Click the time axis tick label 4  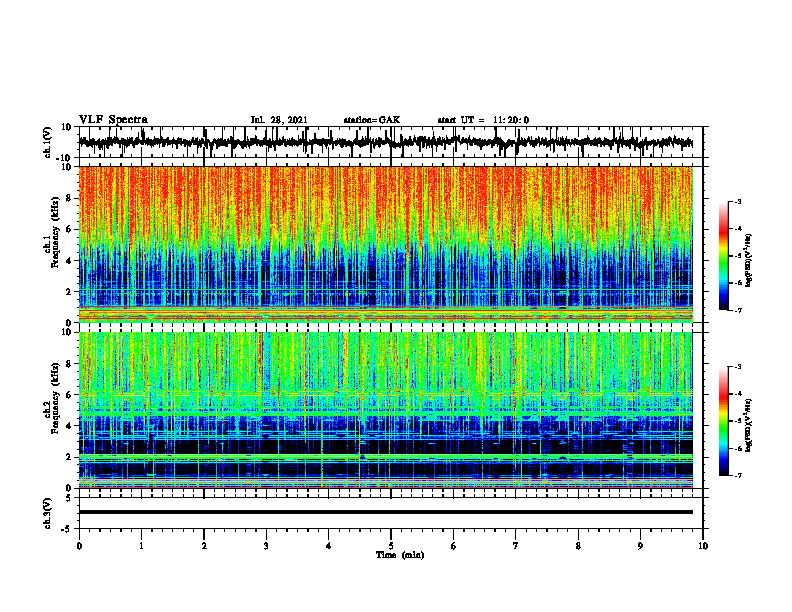tap(329, 546)
